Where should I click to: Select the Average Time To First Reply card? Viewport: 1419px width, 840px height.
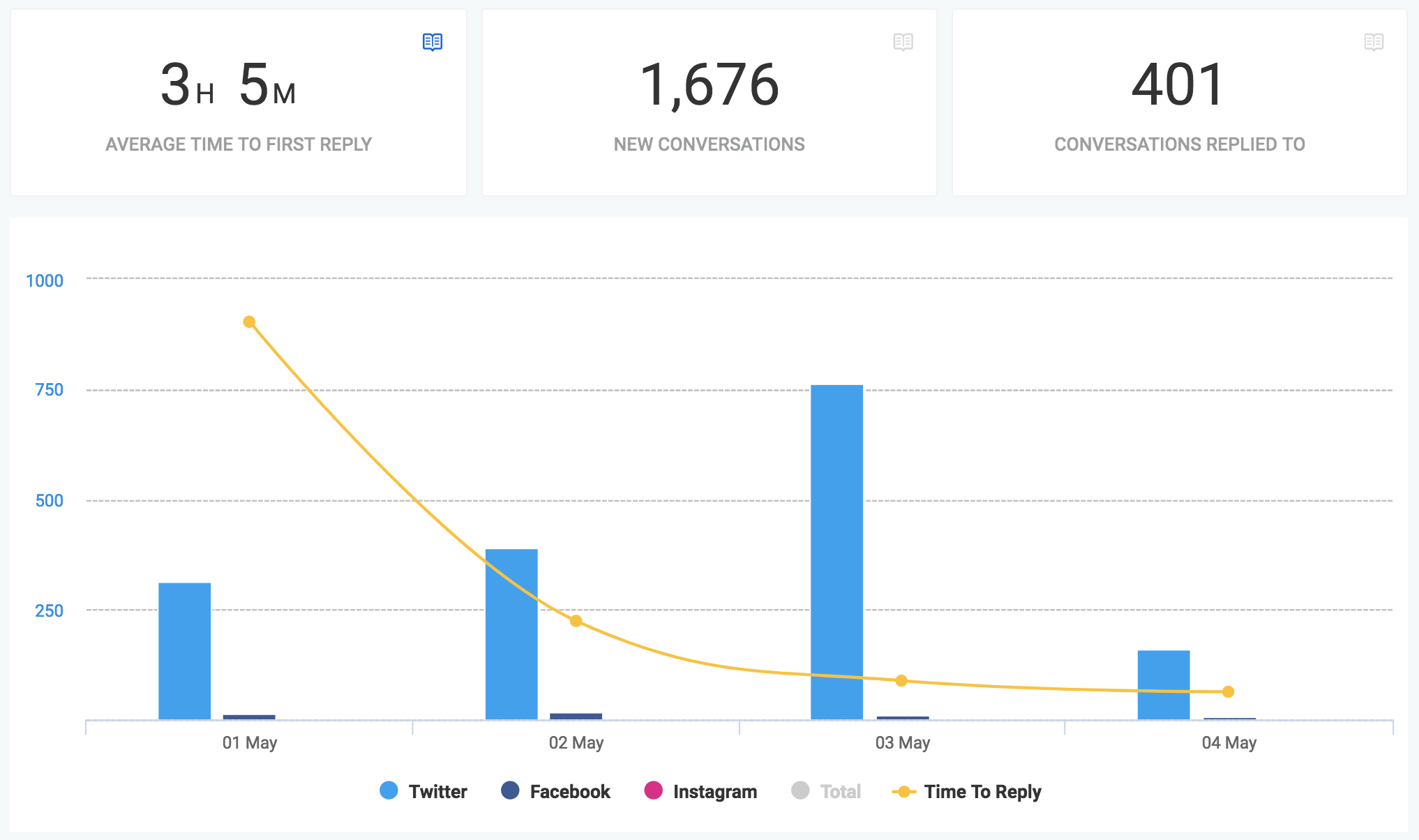[x=238, y=103]
